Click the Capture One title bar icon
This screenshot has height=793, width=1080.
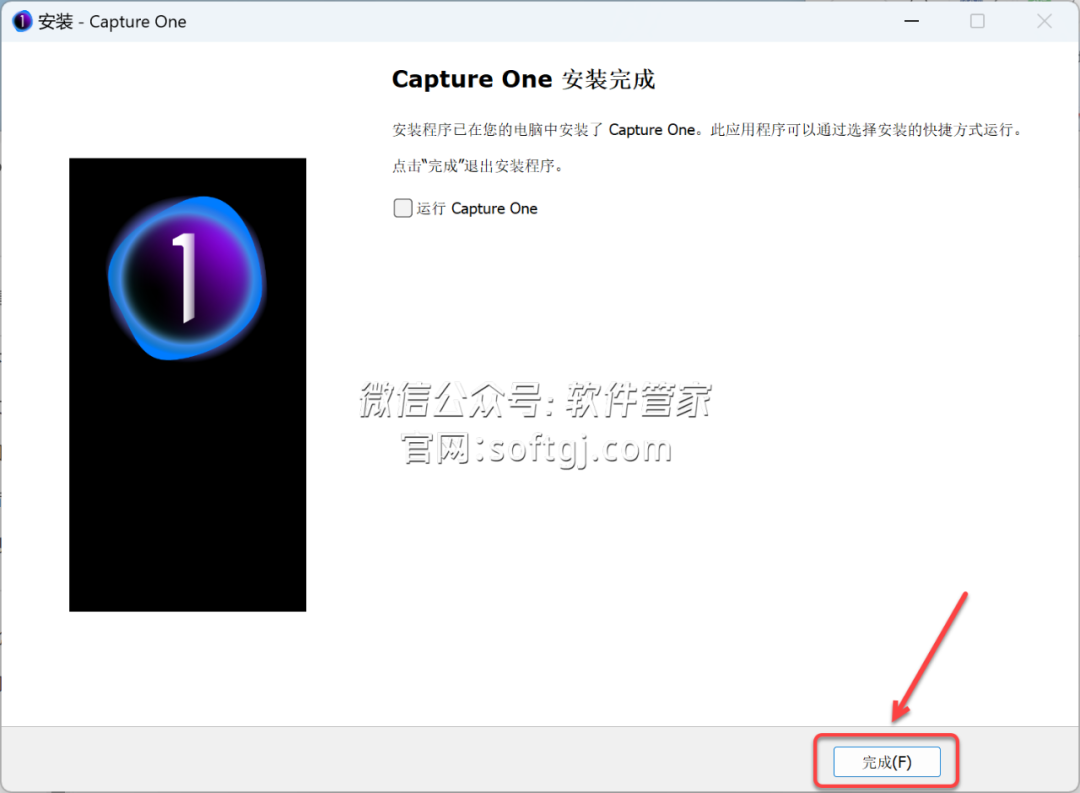click(x=21, y=21)
